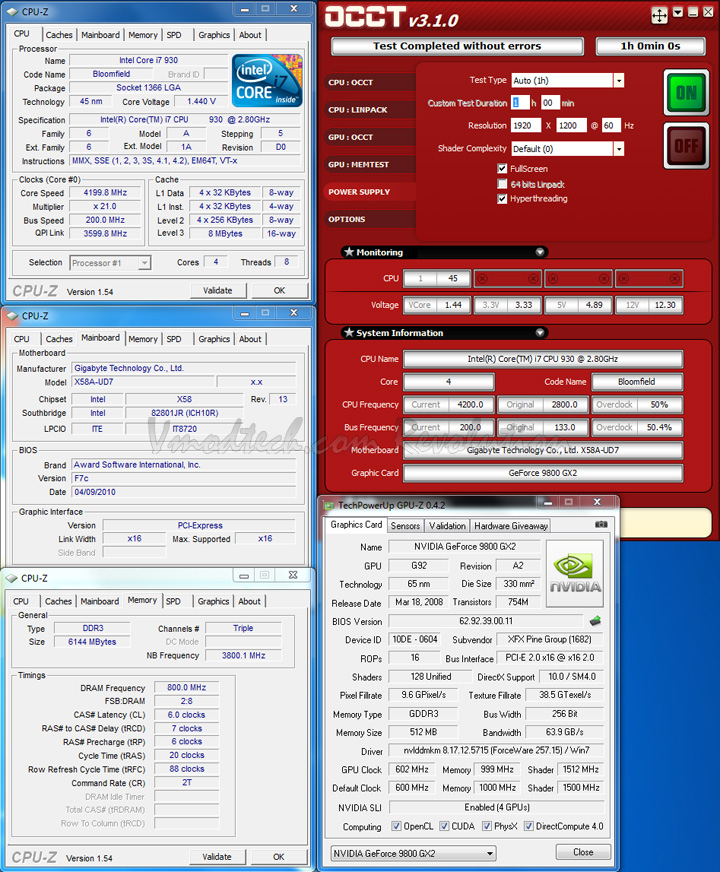Click the red OFF button in OCCT
This screenshot has height=872, width=720.
[x=686, y=145]
